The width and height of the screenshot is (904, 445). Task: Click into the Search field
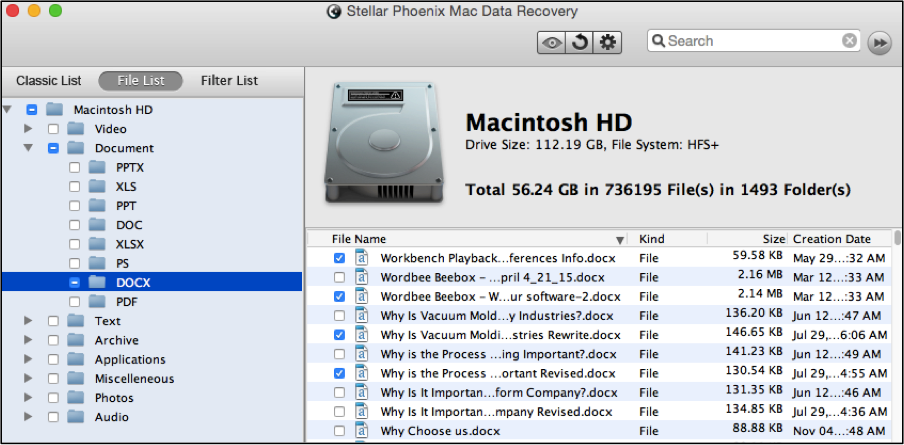click(753, 41)
